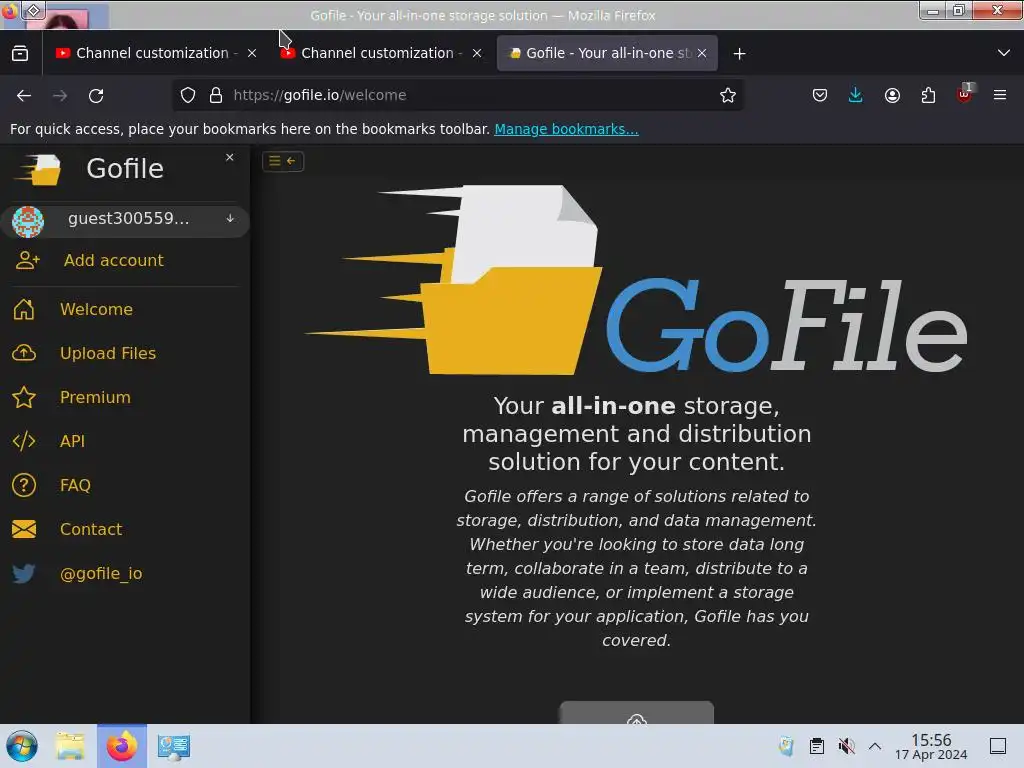Open the FAQ menu entry
1024x768 pixels.
click(75, 485)
